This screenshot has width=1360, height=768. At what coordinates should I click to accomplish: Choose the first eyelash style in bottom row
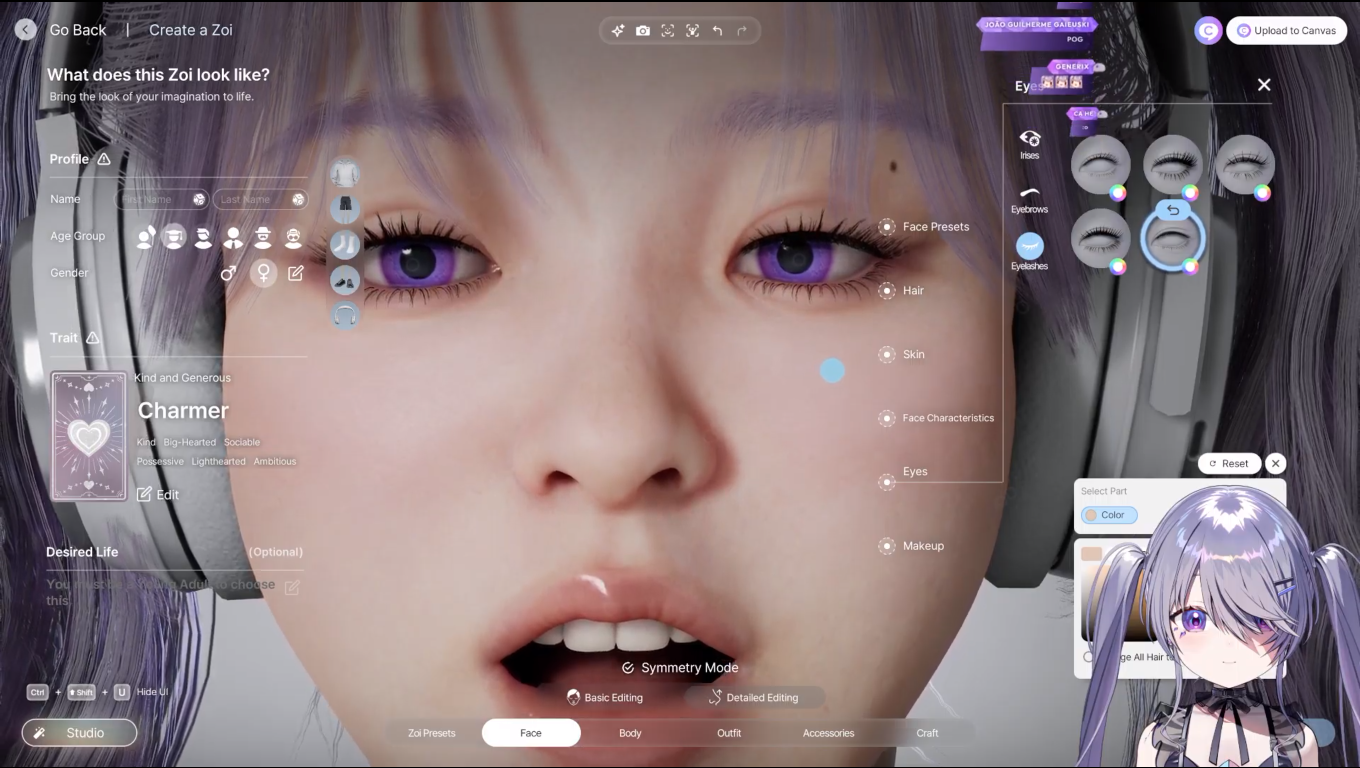click(1101, 238)
